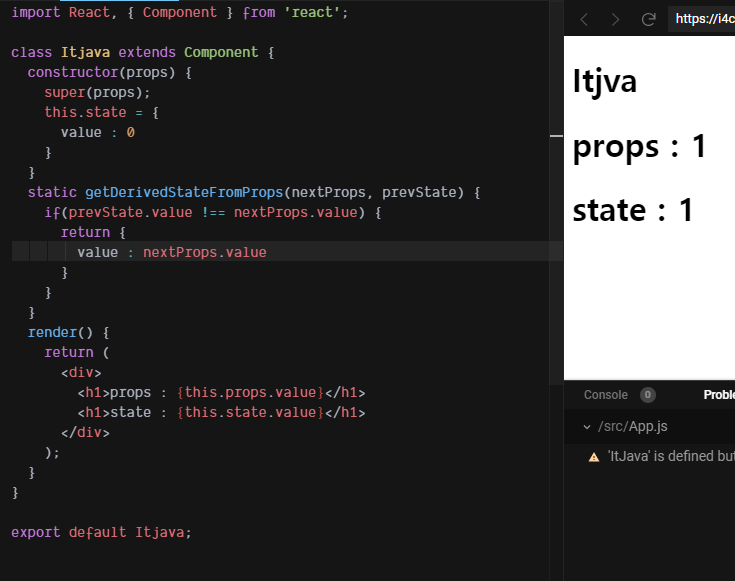Click the Console count badge showing 0
This screenshot has height=581, width=735.
[x=648, y=395]
